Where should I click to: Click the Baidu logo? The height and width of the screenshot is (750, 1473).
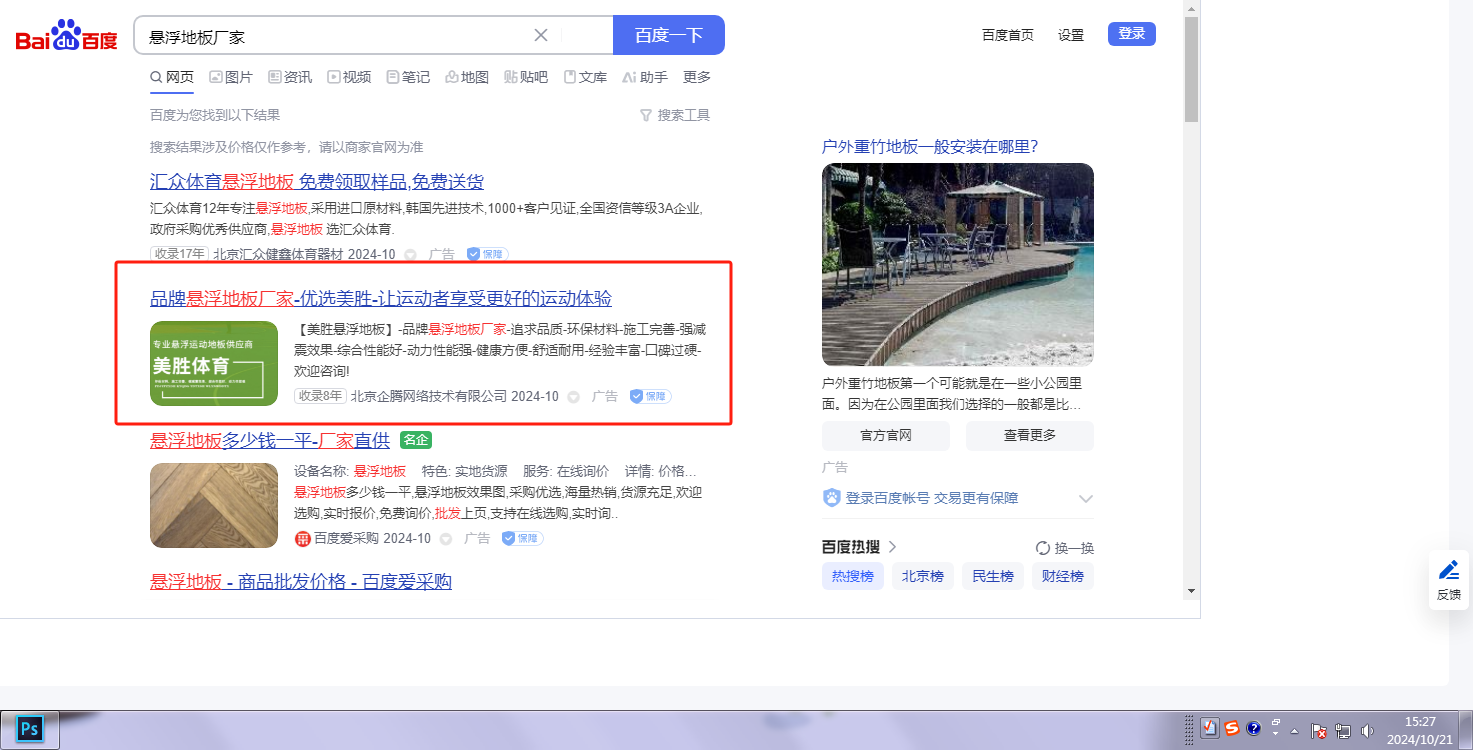point(66,36)
